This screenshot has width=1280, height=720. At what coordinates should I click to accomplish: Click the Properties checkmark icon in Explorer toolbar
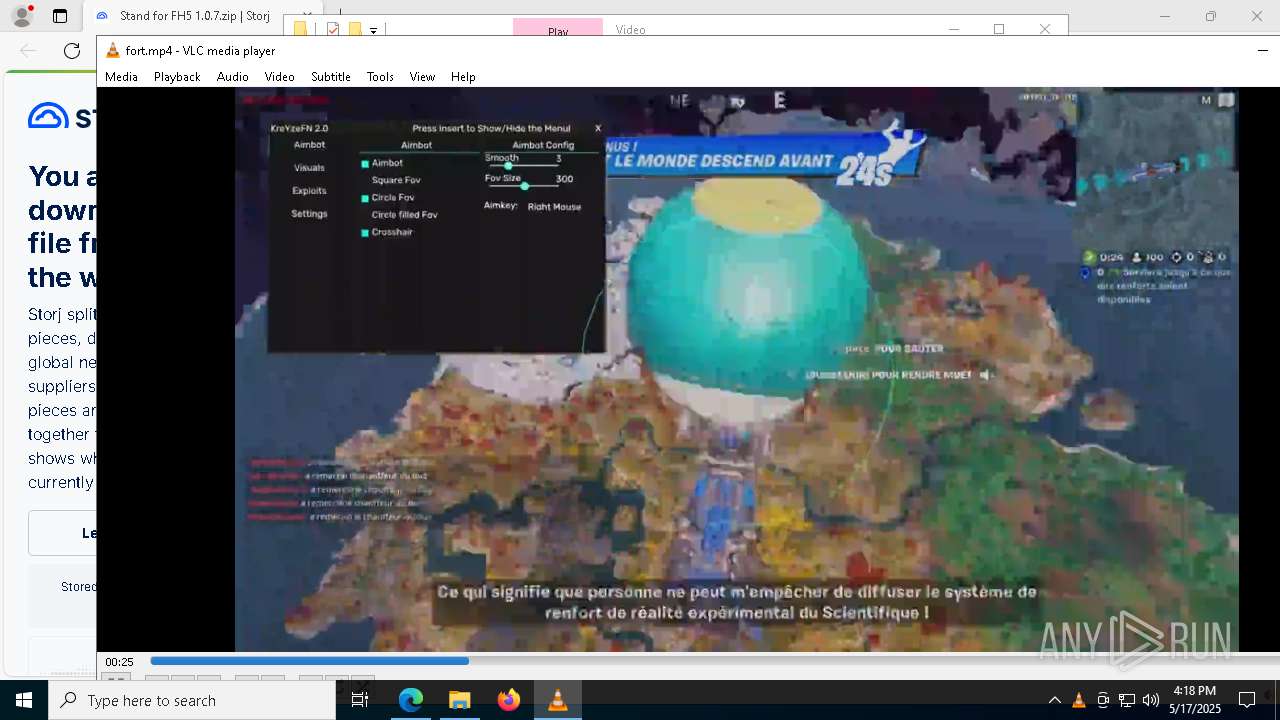(333, 30)
